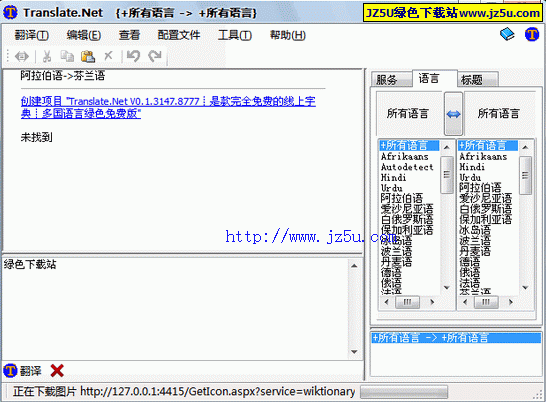This screenshot has width=546, height=402.
Task: Click the 翻译 button below the input box
Action: [x=22, y=371]
